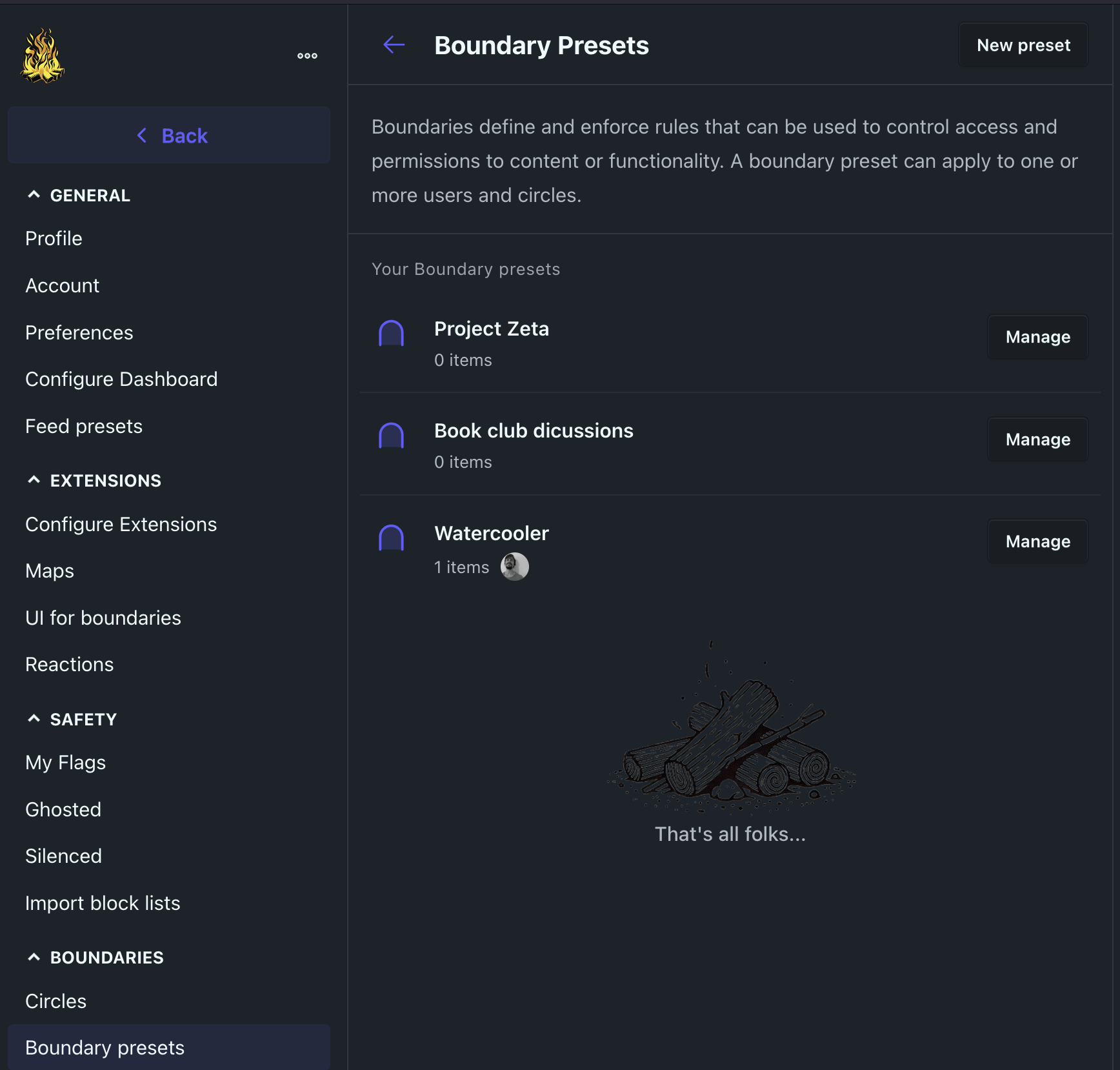Click the sidebar Back button
The width and height of the screenshot is (1120, 1070).
pyautogui.click(x=169, y=136)
